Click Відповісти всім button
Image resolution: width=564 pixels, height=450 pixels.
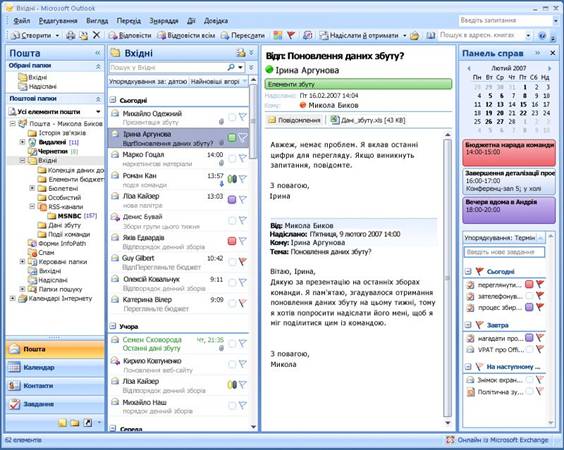pos(186,35)
